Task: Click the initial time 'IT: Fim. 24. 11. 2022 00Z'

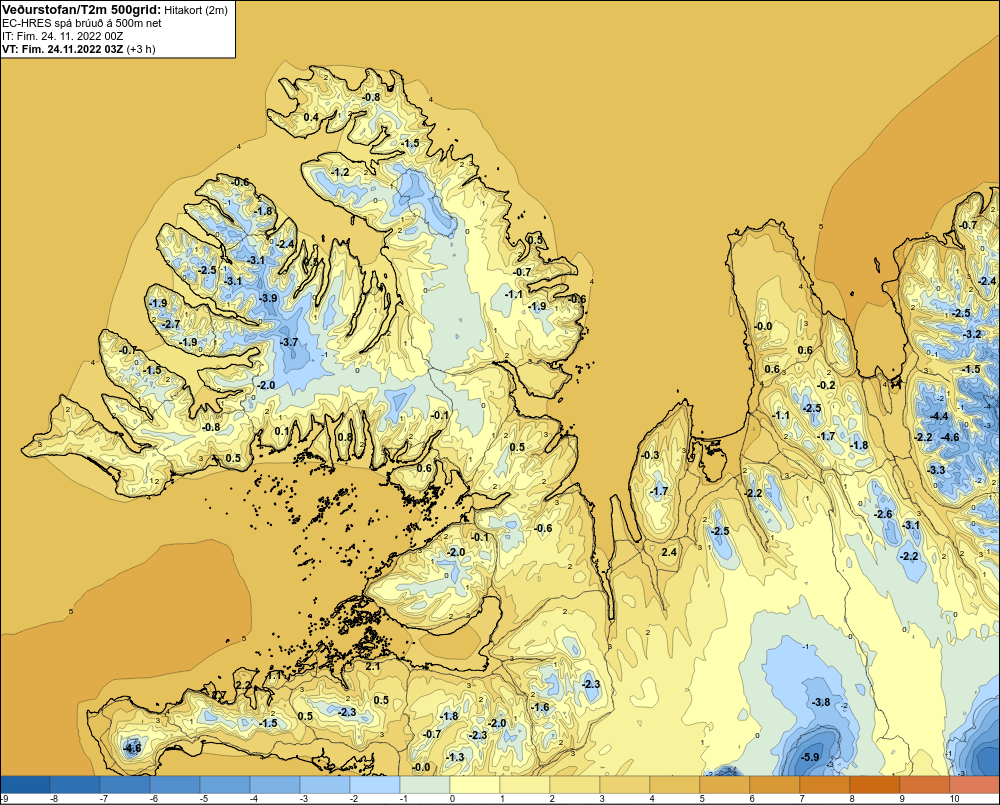Action: [x=62, y=36]
